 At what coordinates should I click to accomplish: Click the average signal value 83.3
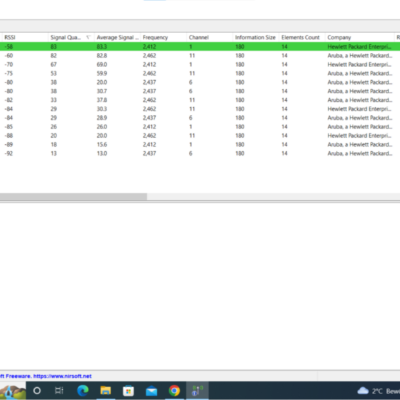(102, 47)
